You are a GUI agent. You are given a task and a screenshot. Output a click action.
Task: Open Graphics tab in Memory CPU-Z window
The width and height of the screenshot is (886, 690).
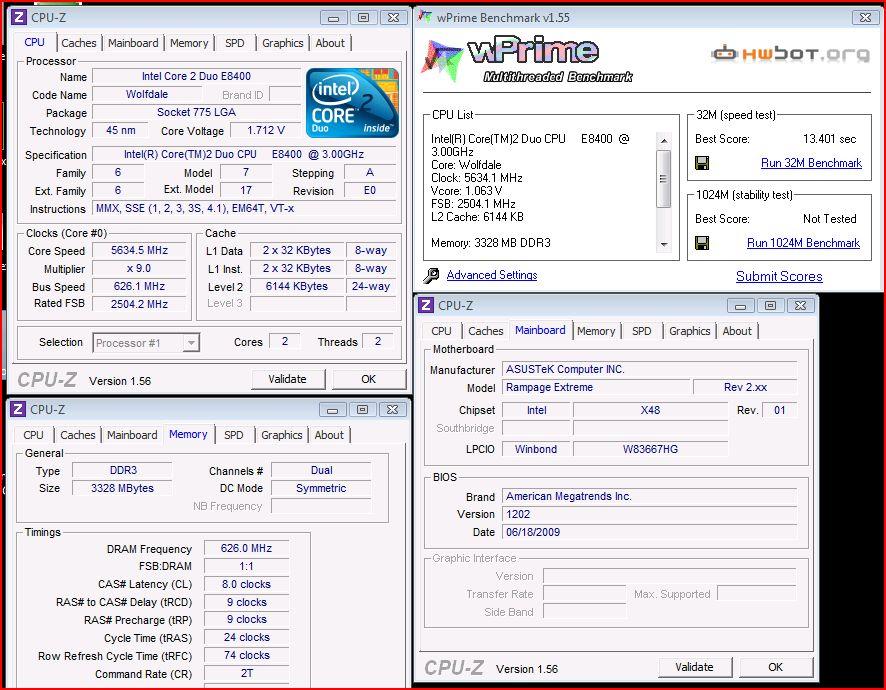click(281, 435)
